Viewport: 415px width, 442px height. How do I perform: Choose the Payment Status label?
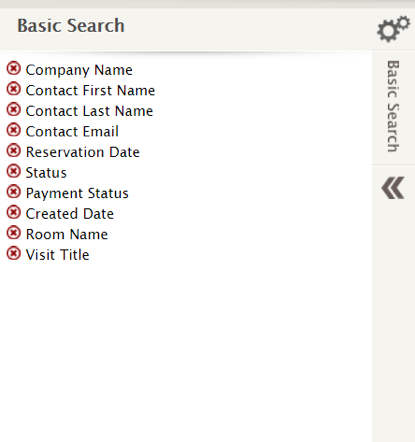[x=77, y=194]
